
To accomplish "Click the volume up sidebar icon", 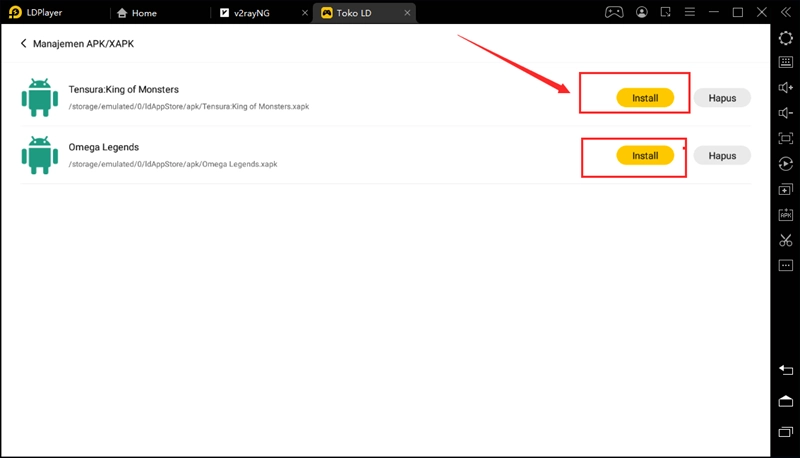I will [786, 88].
